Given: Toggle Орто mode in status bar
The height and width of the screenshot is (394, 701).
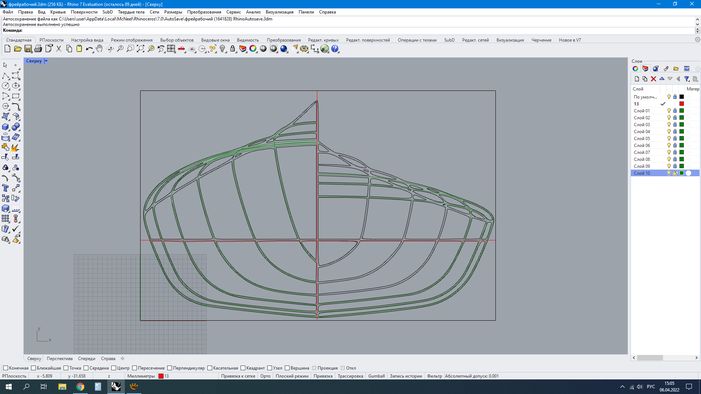Looking at the screenshot, I should click(266, 376).
